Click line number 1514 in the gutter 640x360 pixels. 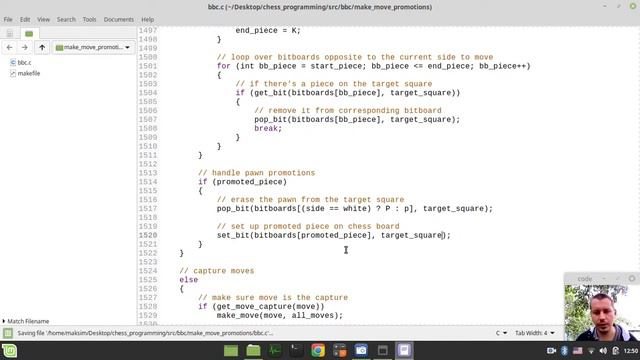(x=147, y=182)
